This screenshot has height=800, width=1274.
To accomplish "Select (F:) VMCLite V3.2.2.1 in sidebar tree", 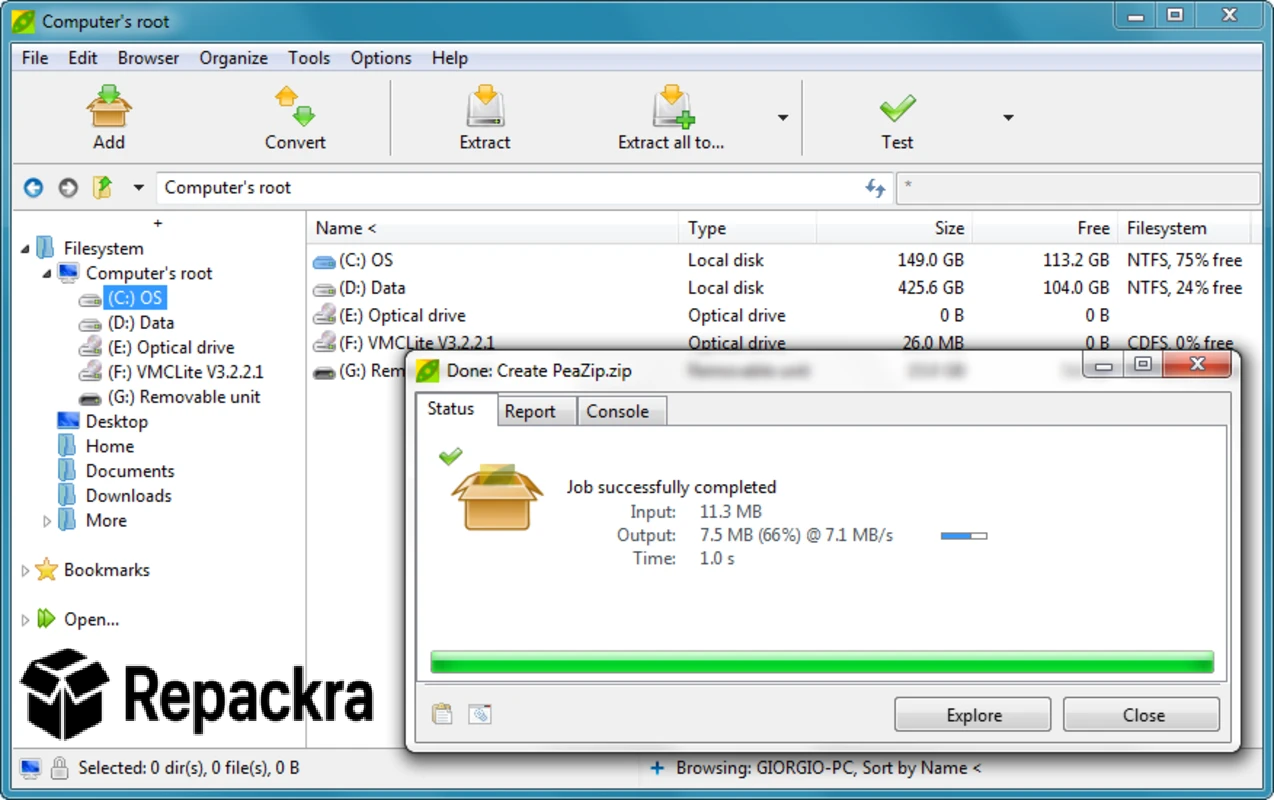I will [186, 371].
